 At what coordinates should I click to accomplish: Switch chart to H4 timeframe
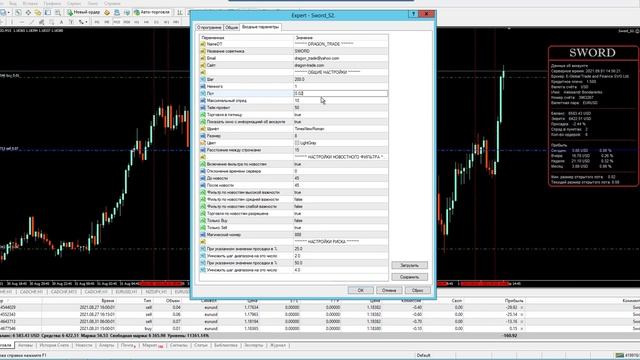click(146, 22)
